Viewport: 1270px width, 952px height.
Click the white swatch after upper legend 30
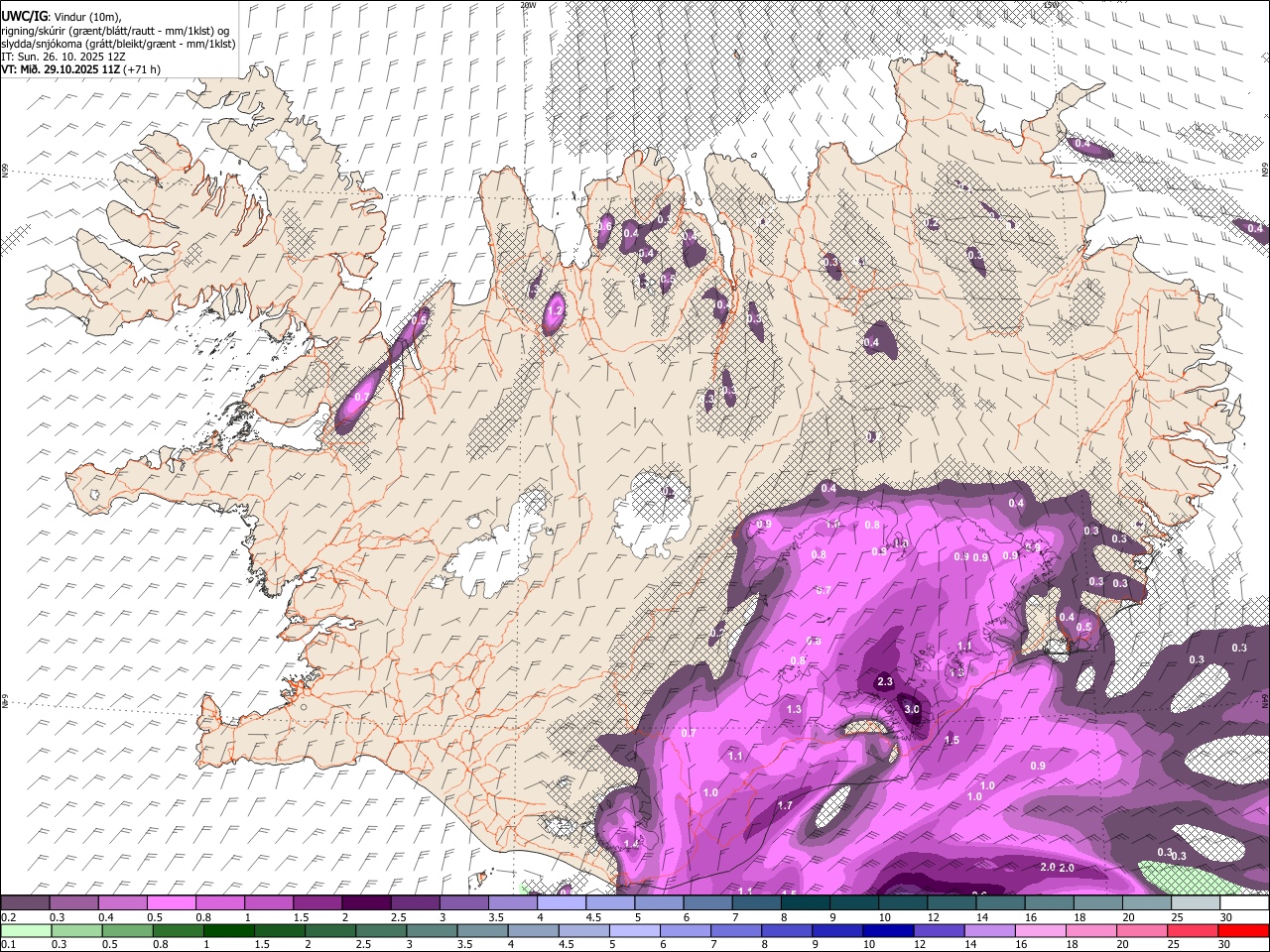1245,903
